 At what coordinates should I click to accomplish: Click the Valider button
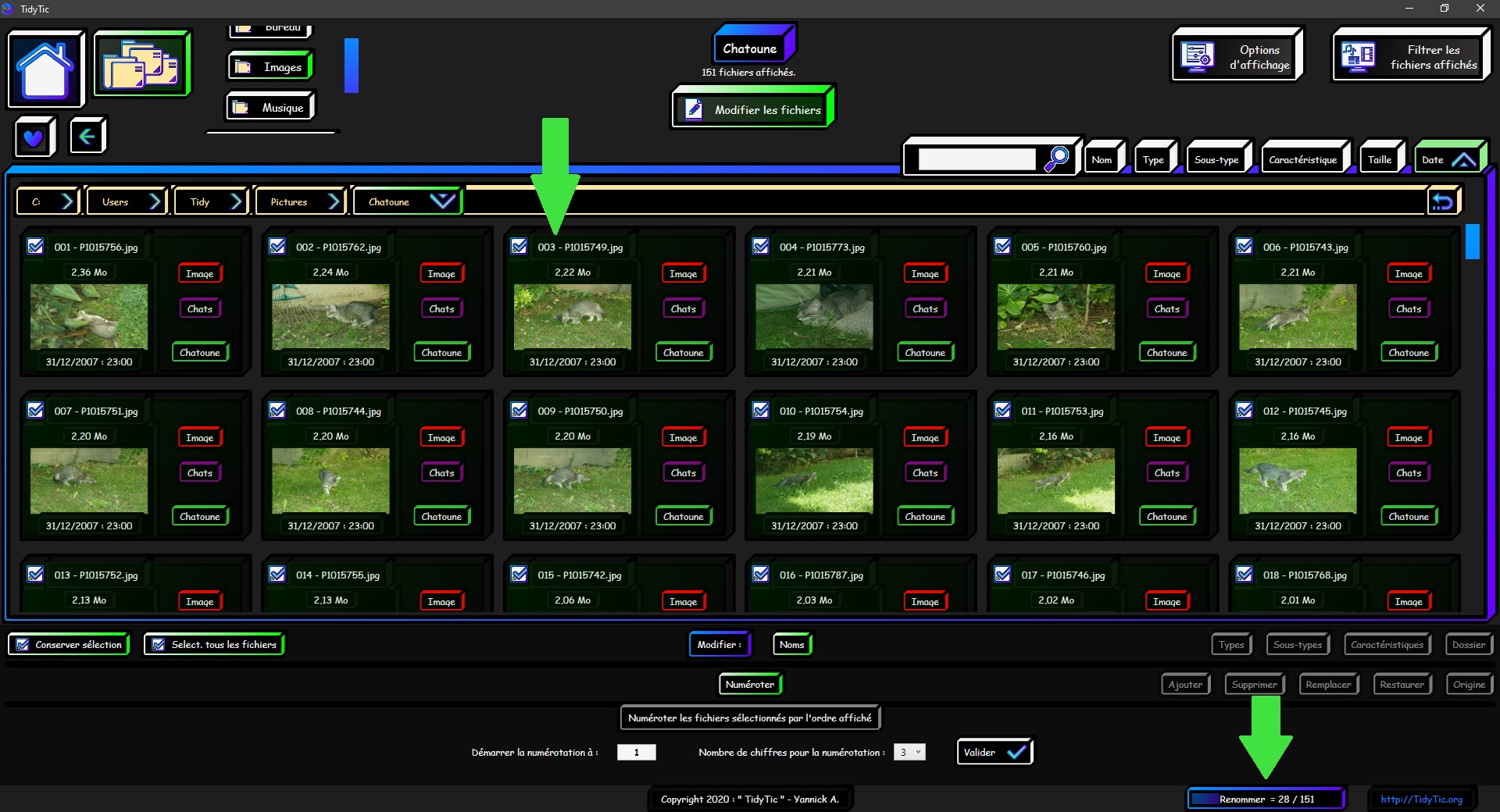click(x=994, y=753)
